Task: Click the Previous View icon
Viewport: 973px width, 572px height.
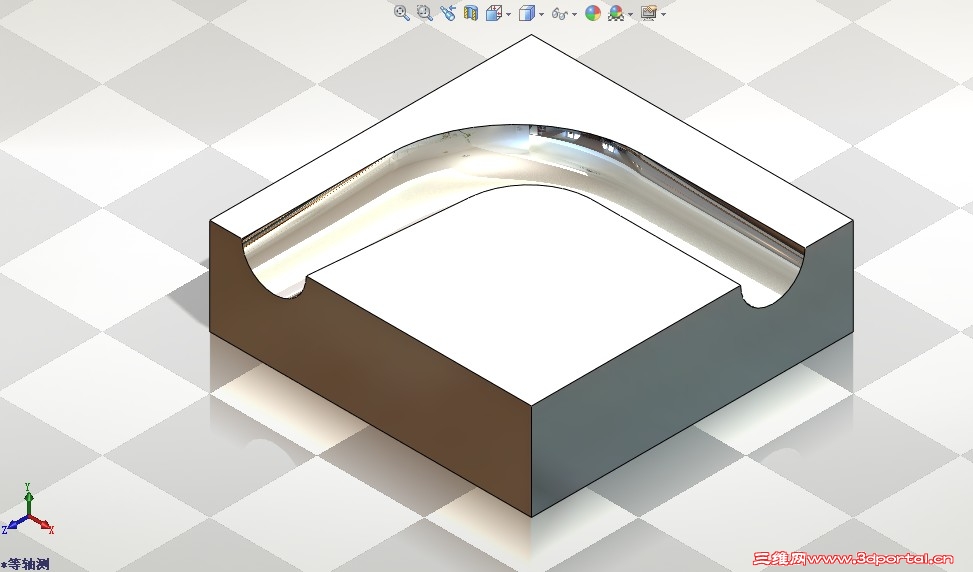Action: click(447, 13)
